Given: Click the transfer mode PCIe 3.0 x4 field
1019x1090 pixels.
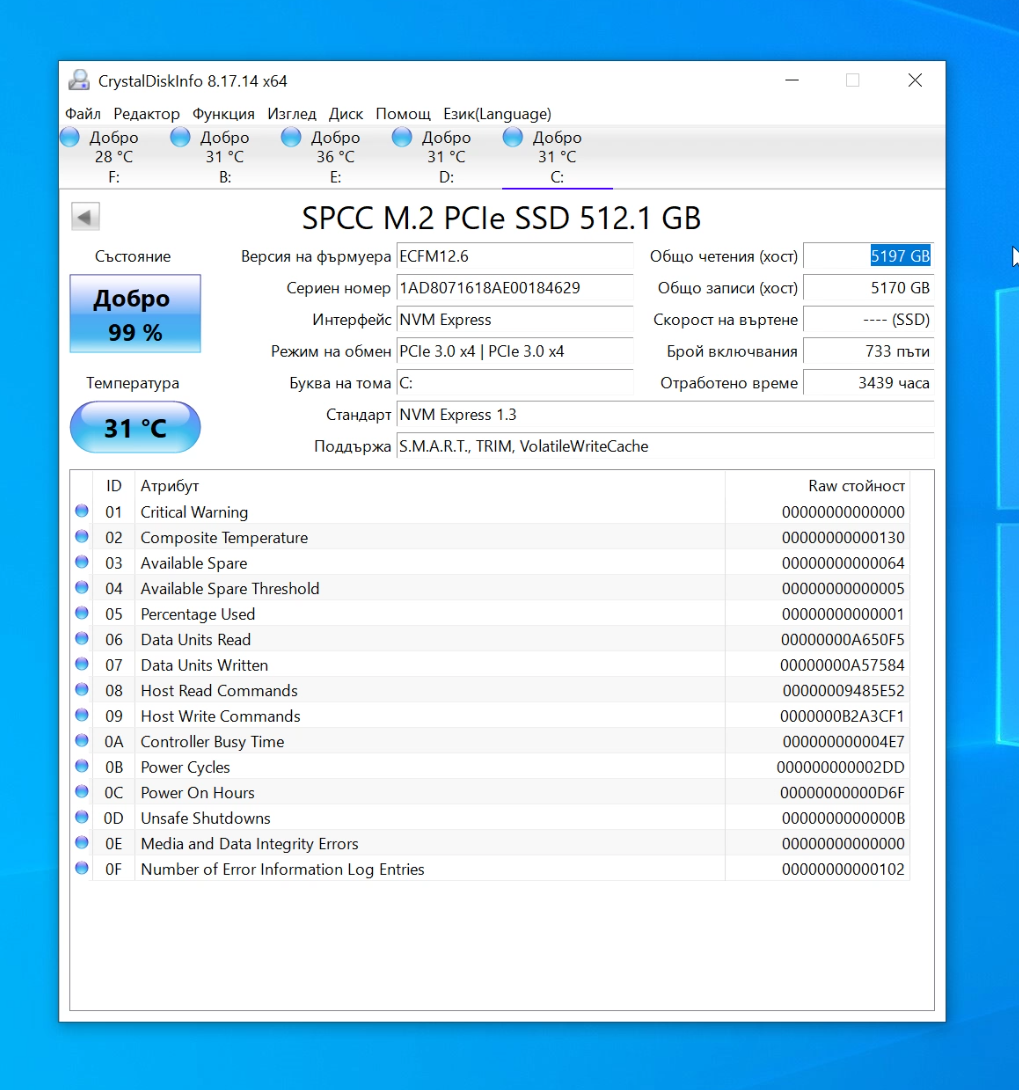Looking at the screenshot, I should pos(514,351).
